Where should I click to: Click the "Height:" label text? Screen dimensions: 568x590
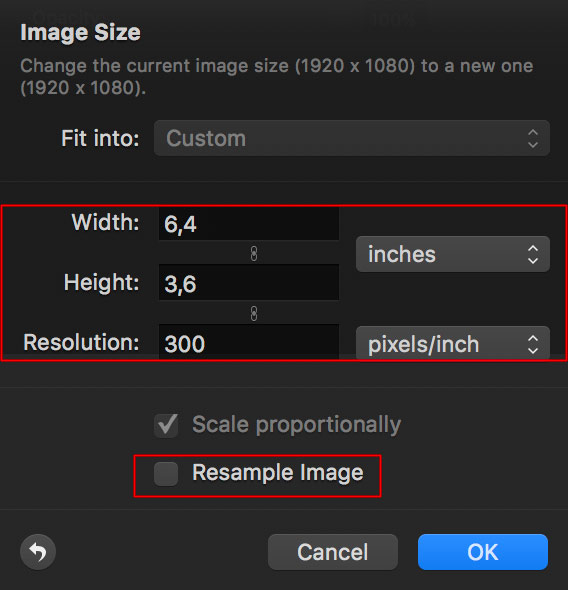click(x=102, y=282)
